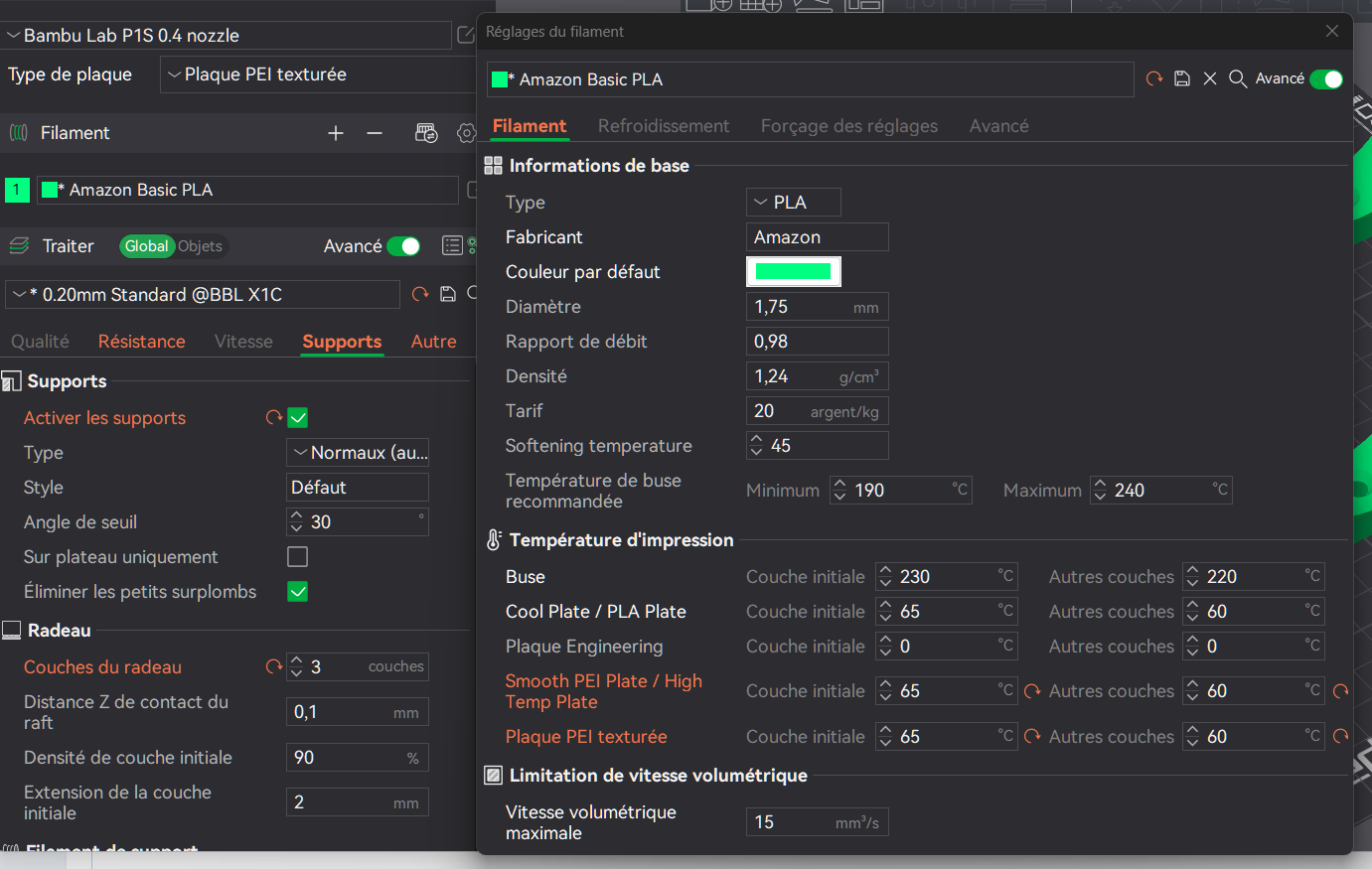Viewport: 1372px width, 869px height.
Task: Add a filament with the plus icon
Action: [336, 133]
